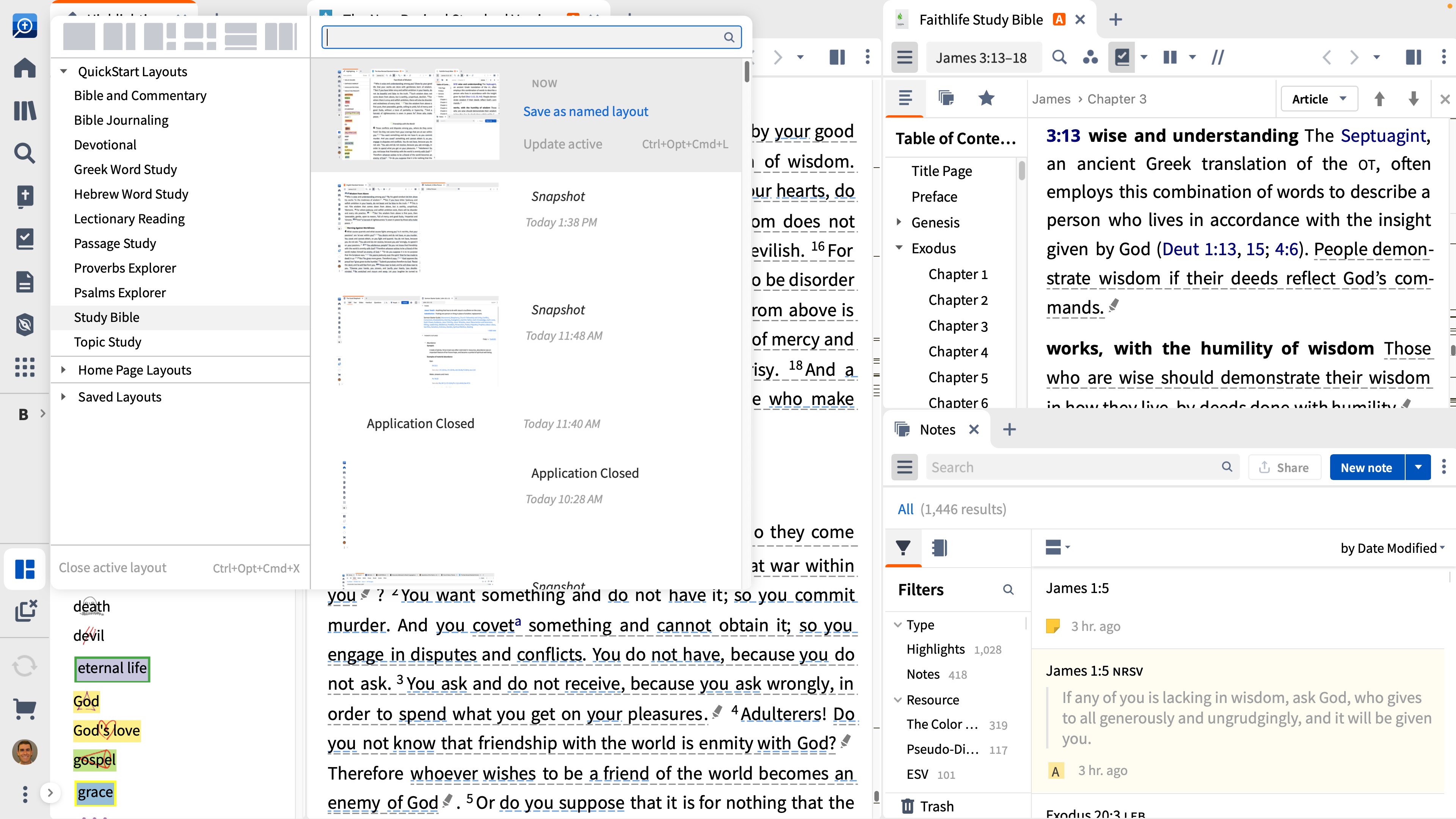Open the Notes panel menu icon
Image resolution: width=1456 pixels, height=819 pixels.
click(904, 468)
